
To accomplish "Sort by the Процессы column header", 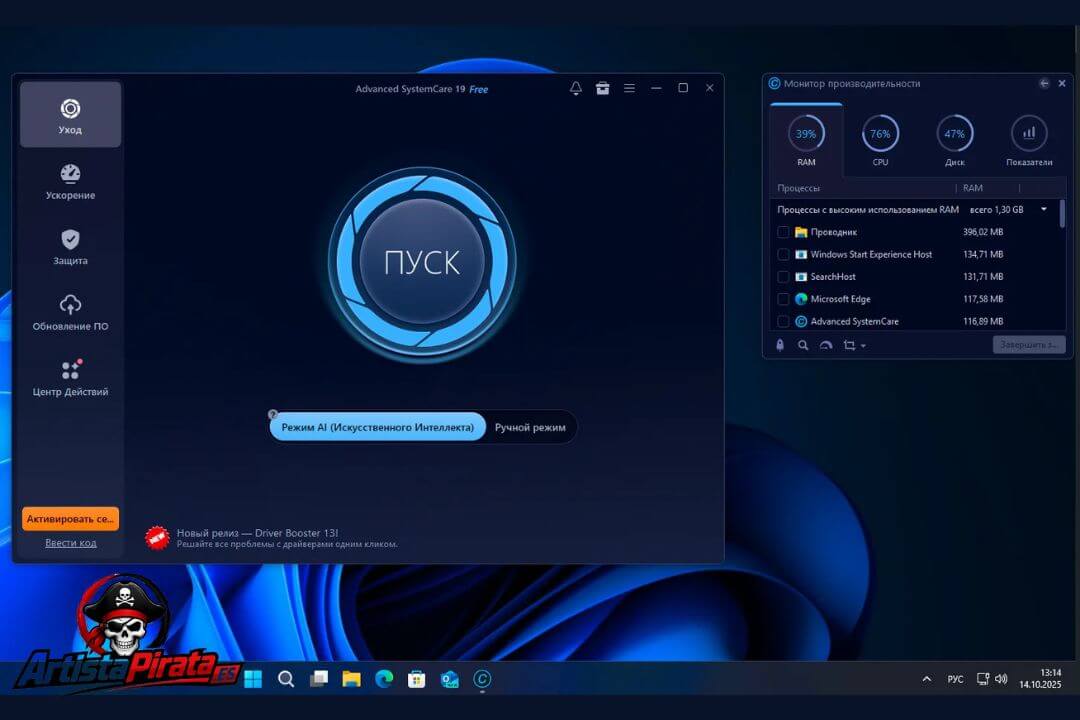I will (x=798, y=188).
